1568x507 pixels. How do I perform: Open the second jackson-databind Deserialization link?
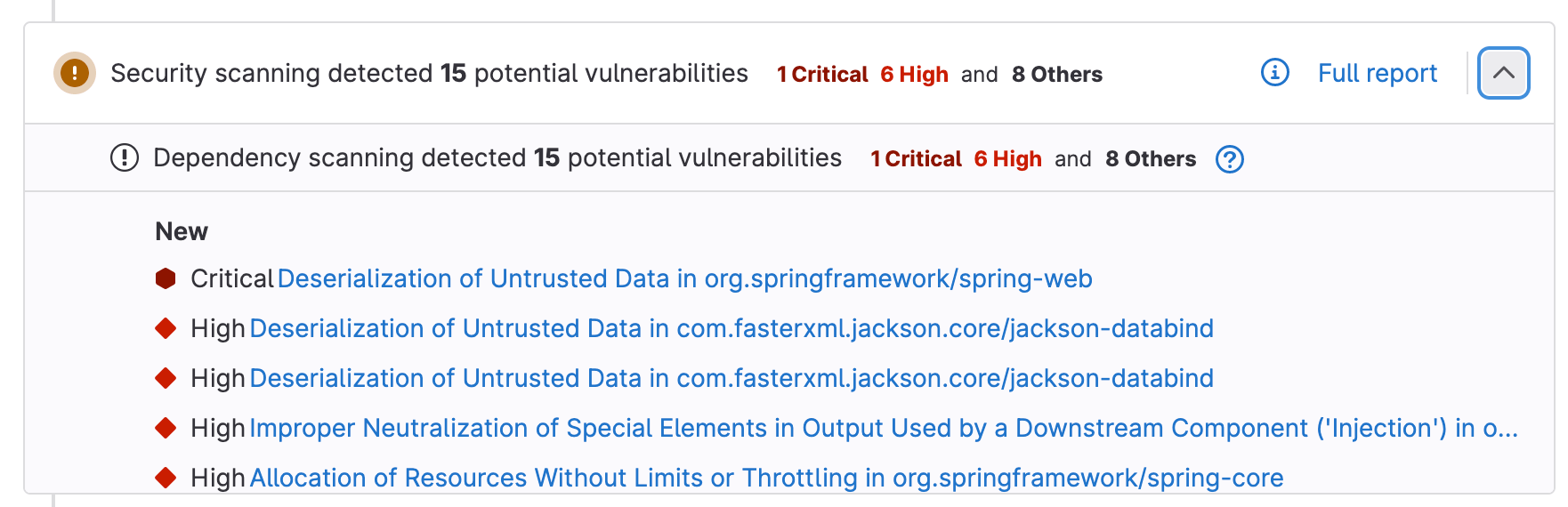(x=731, y=379)
